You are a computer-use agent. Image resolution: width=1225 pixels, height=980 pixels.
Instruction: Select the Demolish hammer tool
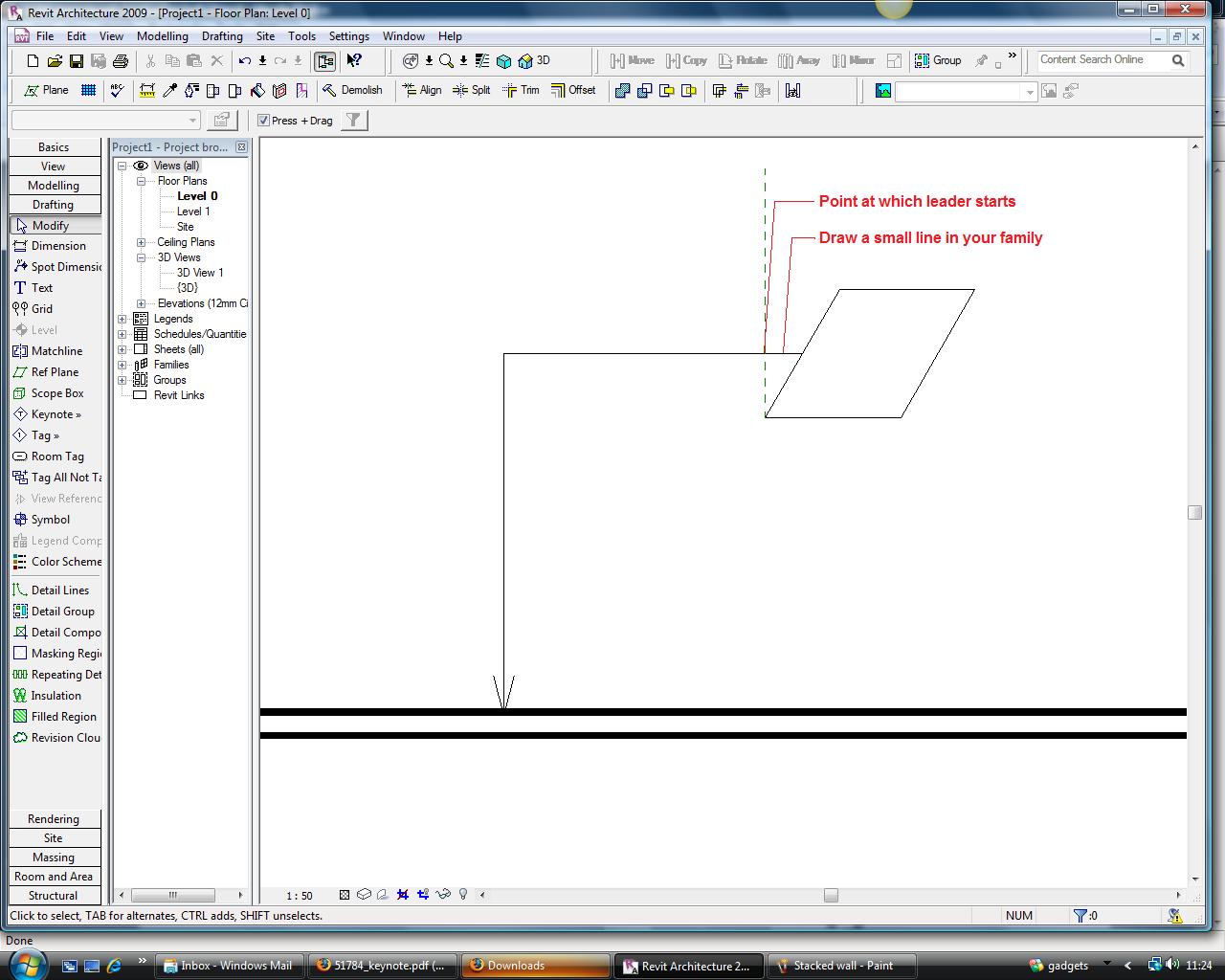(352, 90)
